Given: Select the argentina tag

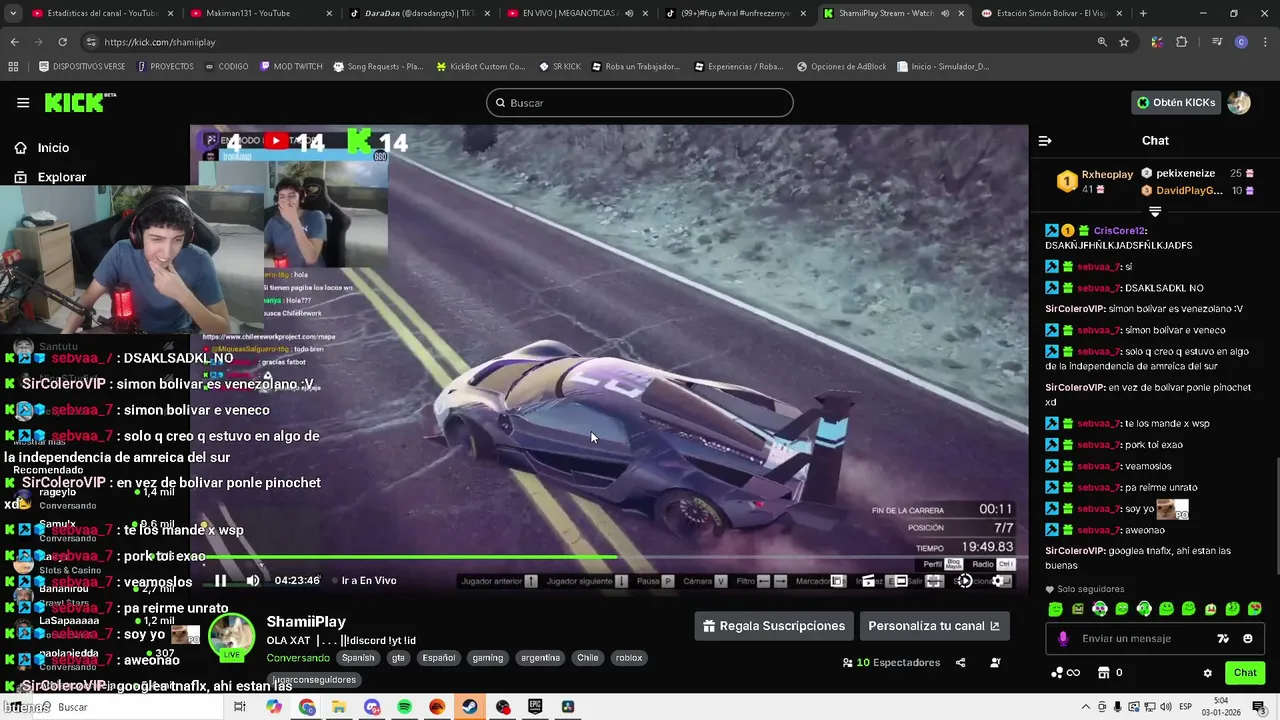Looking at the screenshot, I should 540,658.
